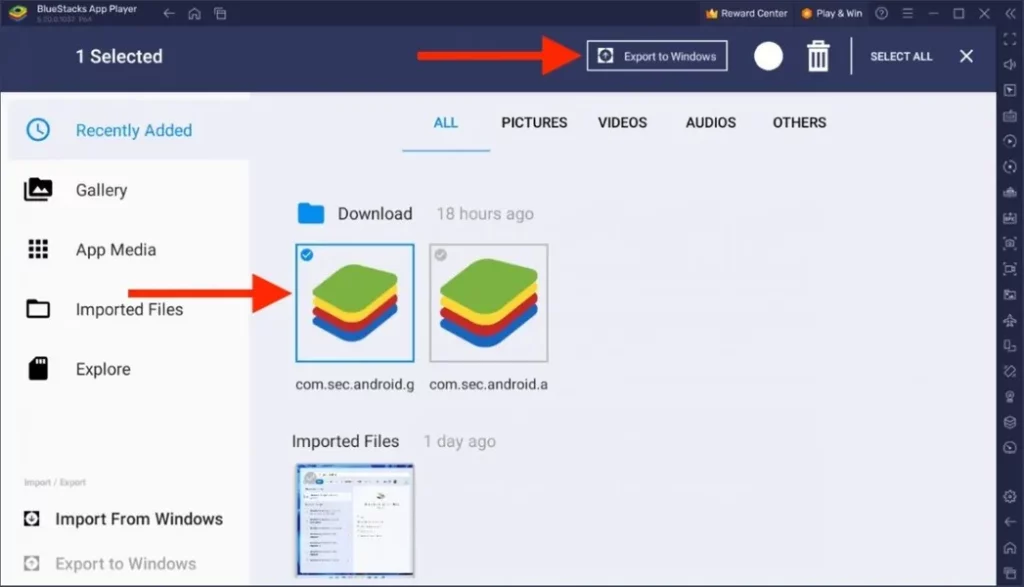Viewport: 1024px width, 587px height.
Task: Click the Export to Windows button in top bar
Action: tap(657, 56)
